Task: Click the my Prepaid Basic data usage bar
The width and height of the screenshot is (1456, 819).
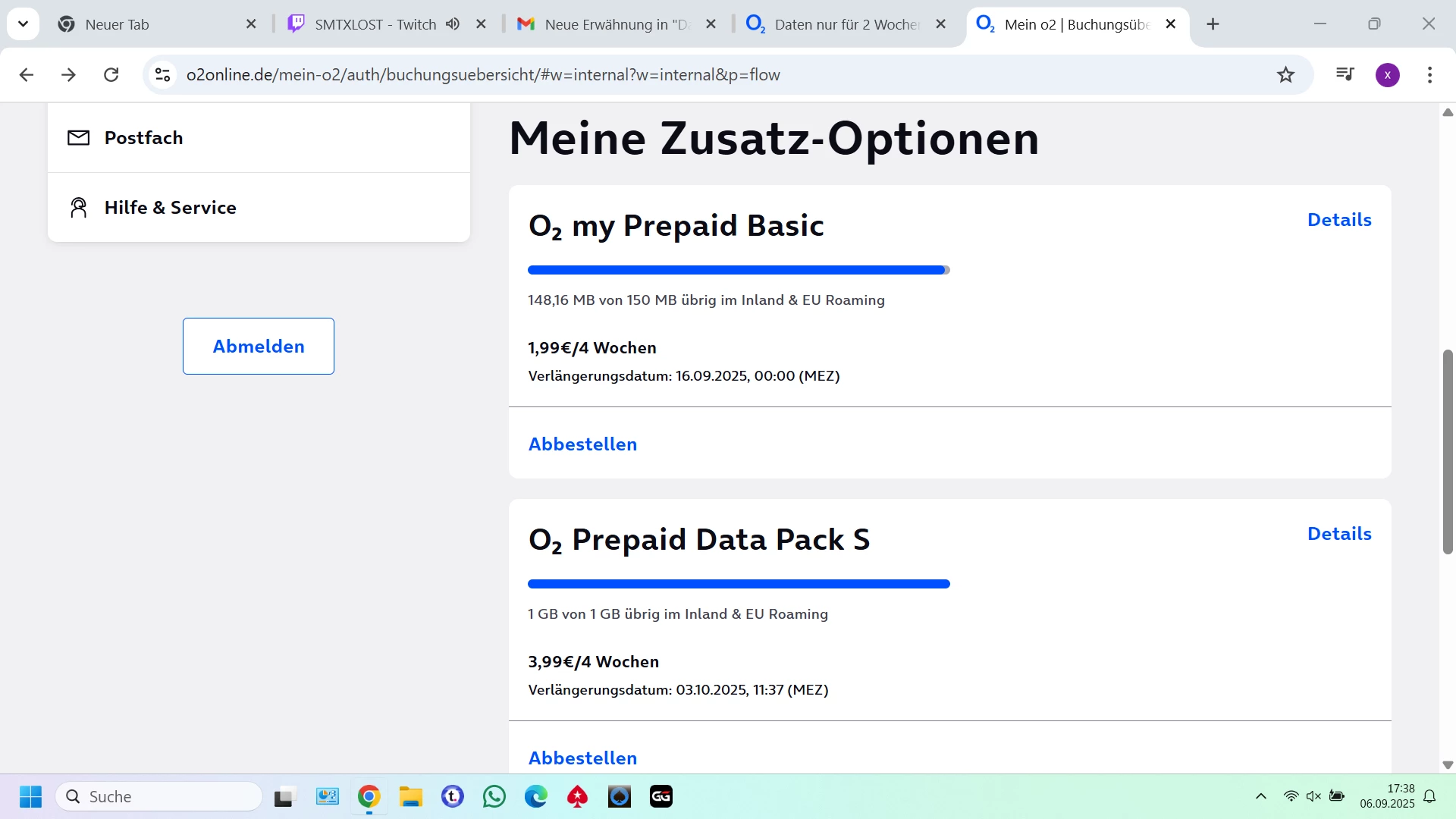Action: (x=738, y=270)
